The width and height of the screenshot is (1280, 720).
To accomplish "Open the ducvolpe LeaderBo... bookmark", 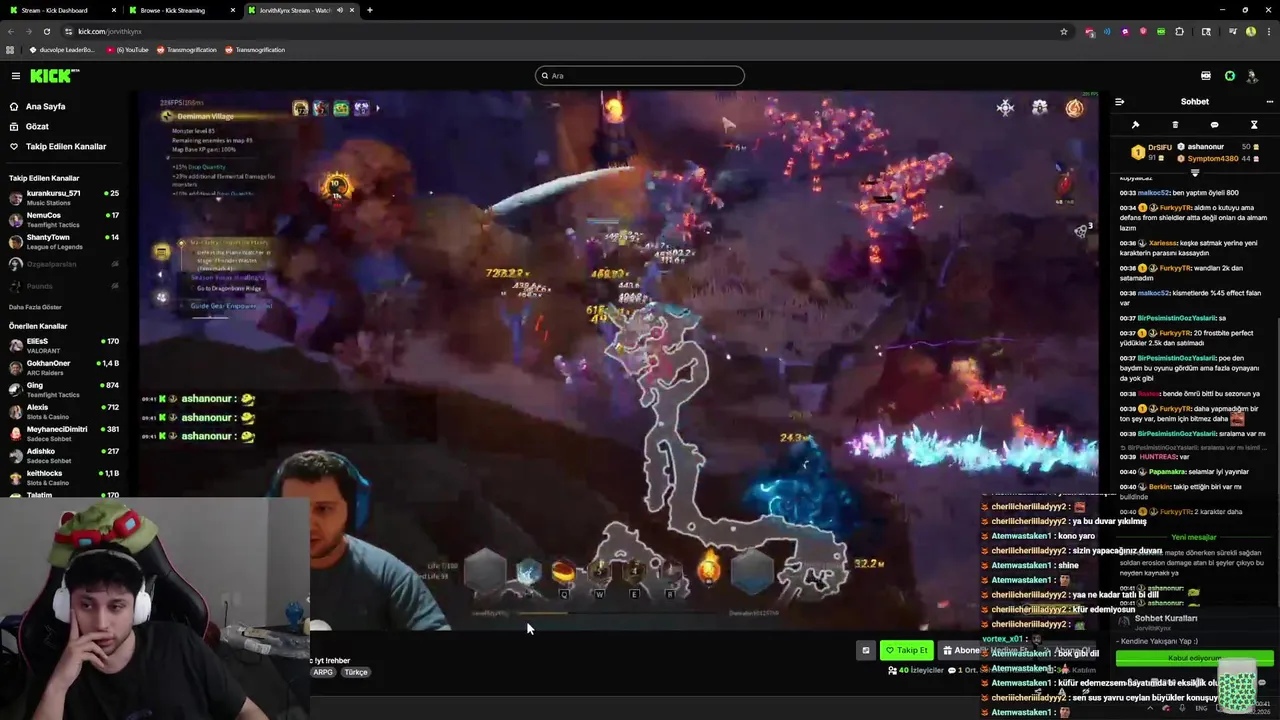I will (x=62, y=50).
